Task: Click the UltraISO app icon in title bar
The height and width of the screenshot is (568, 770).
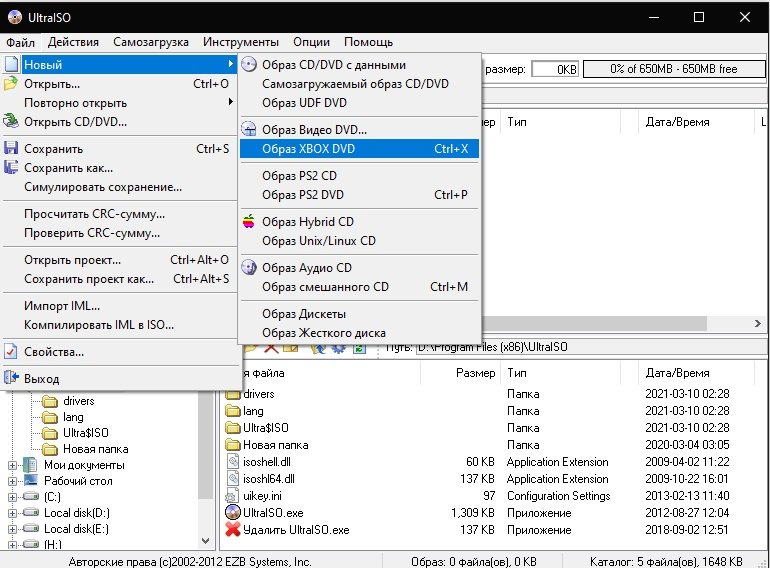Action: (x=14, y=17)
